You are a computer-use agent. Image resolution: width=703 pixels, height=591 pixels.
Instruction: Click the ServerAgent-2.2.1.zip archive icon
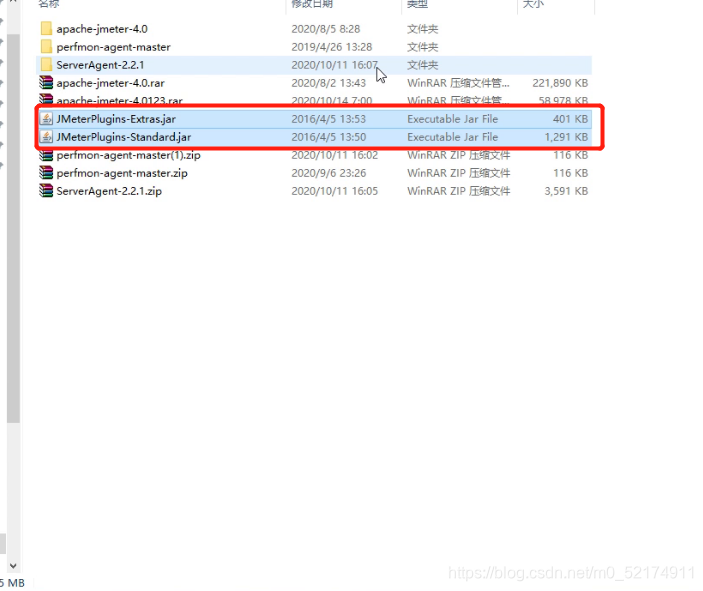pos(46,191)
